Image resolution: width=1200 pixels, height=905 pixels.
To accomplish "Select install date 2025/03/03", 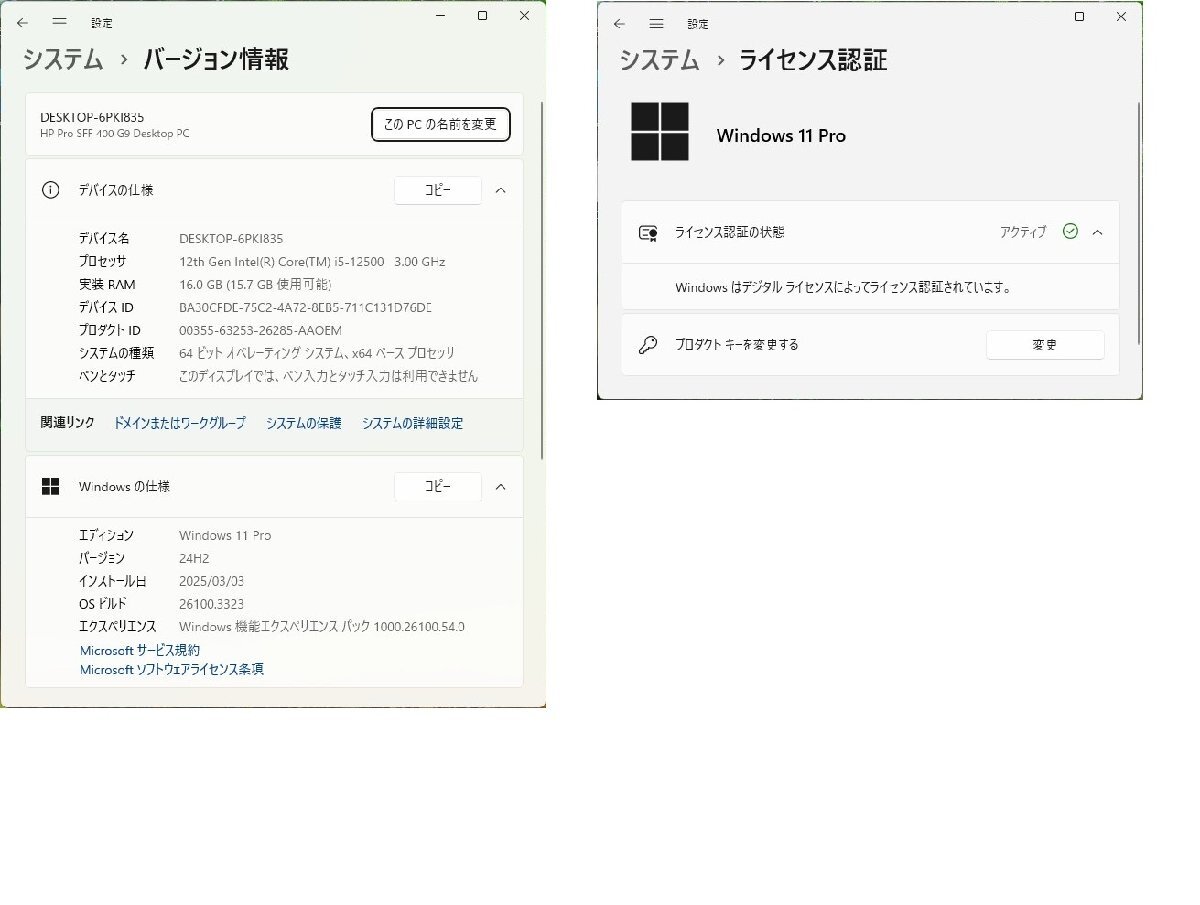I will [212, 581].
